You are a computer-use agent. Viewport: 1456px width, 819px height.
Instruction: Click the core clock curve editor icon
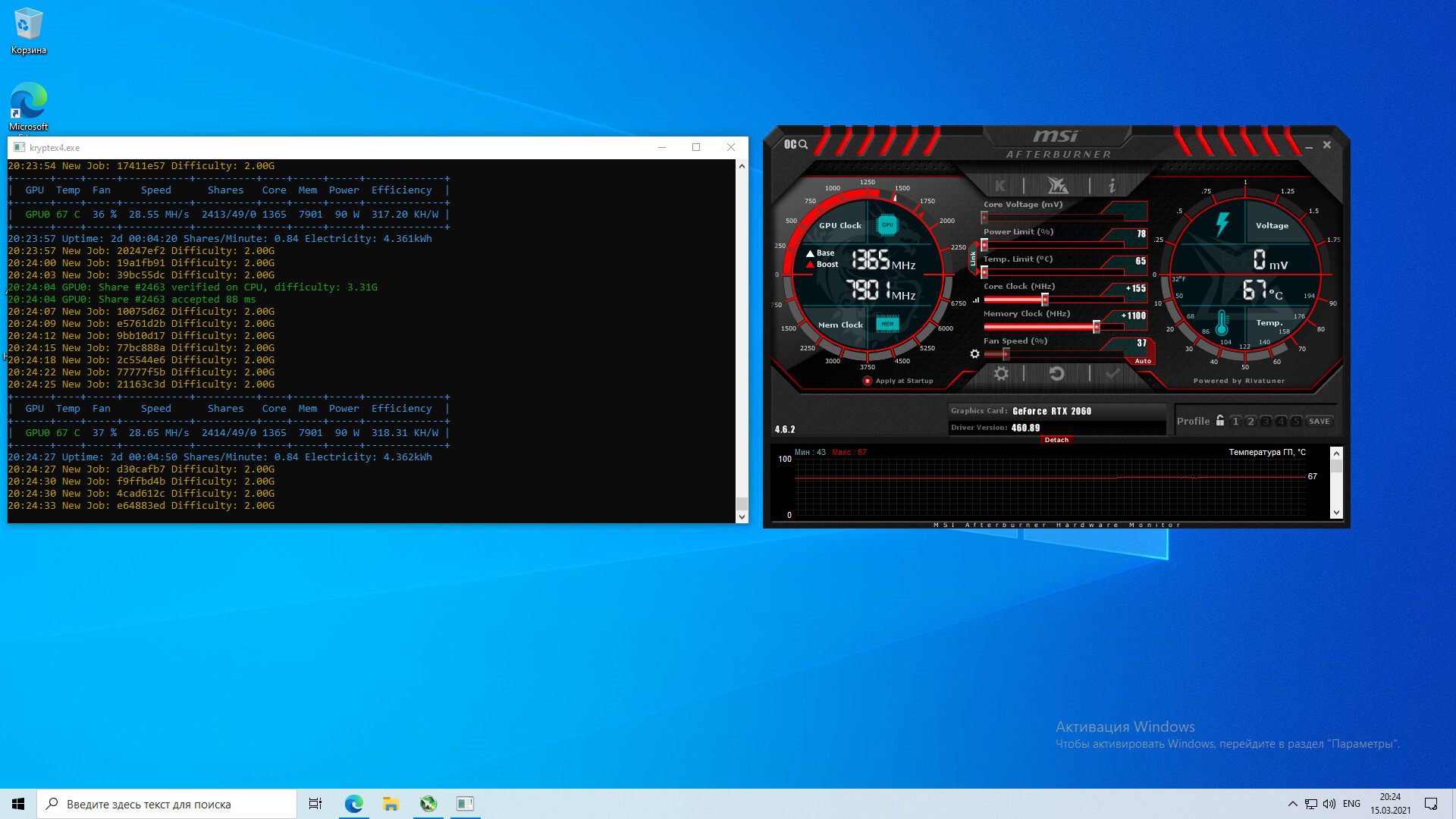976,300
